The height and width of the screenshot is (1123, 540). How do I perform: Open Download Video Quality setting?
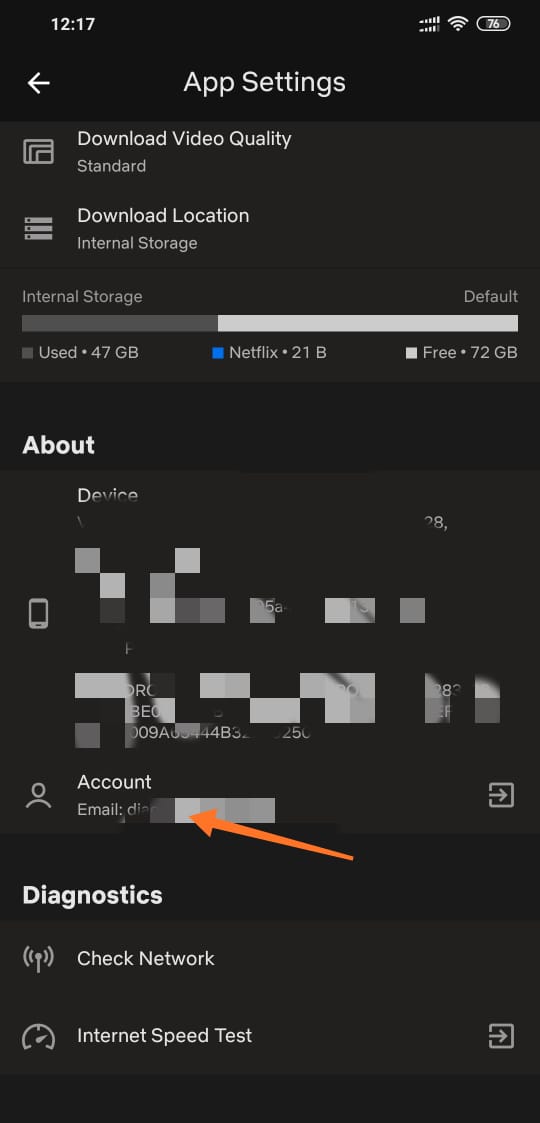click(270, 152)
